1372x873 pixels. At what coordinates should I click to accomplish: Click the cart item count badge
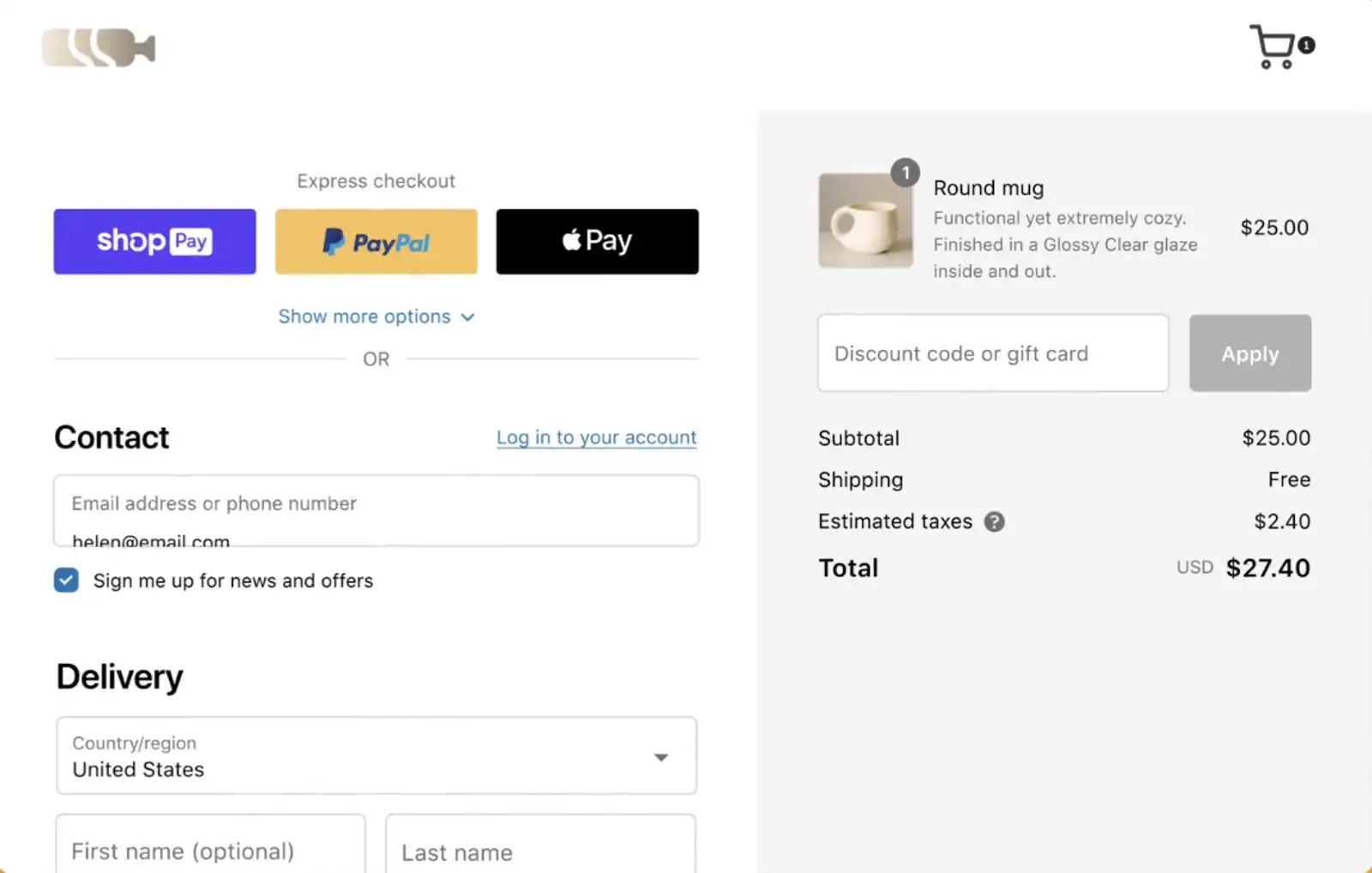point(1306,46)
